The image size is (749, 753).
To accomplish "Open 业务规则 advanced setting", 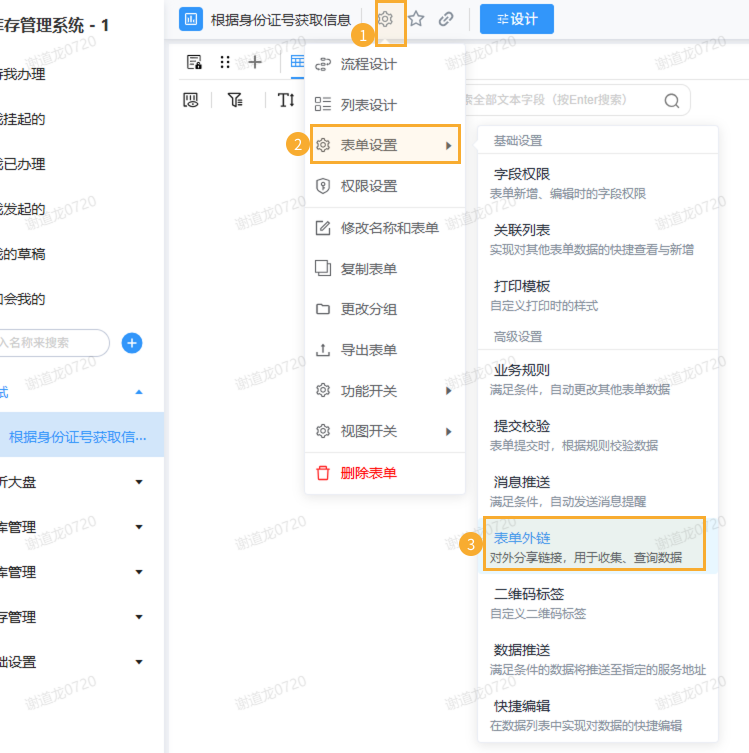I will click(x=598, y=379).
